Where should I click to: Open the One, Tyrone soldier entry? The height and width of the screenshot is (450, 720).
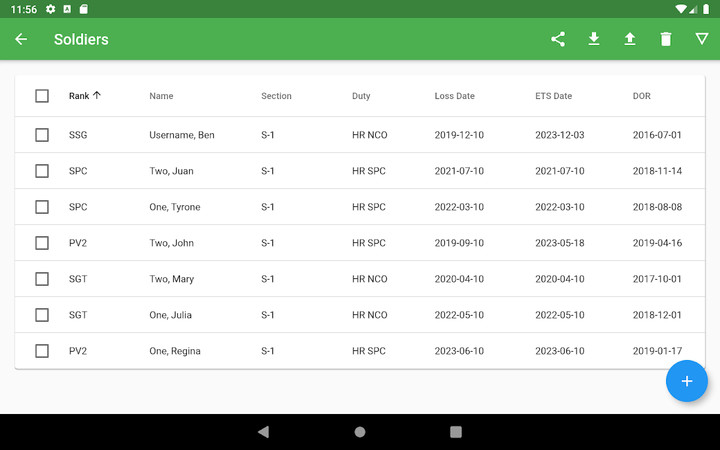pos(174,207)
